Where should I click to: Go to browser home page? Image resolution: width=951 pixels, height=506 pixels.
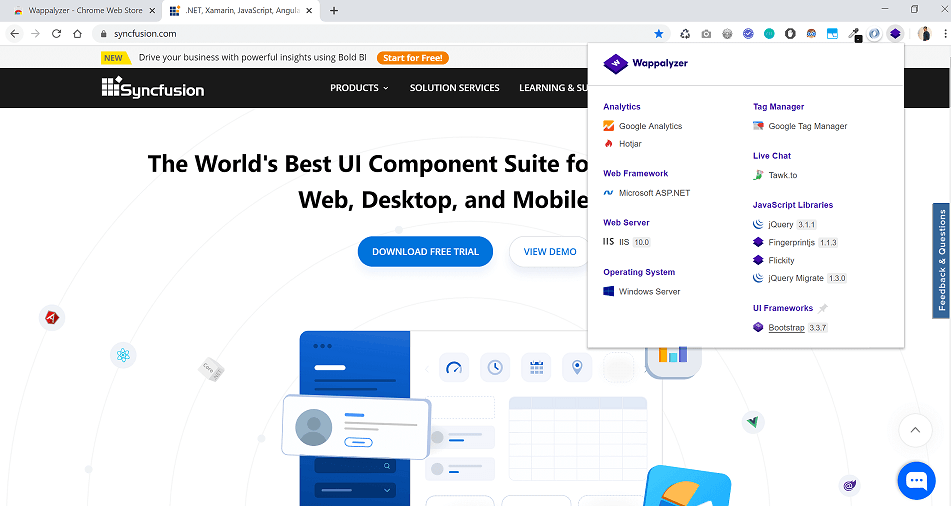pos(77,34)
